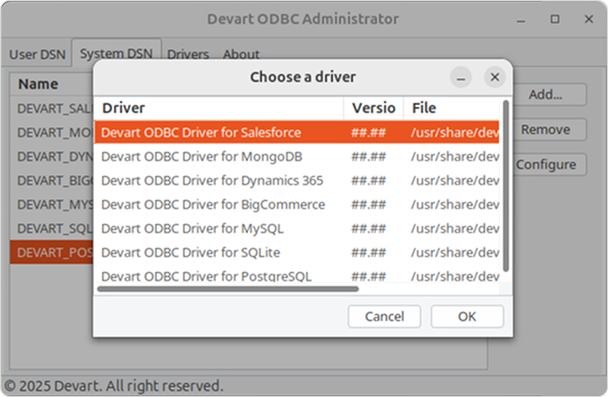Close the Devart ODBC Administrator window
608x397 pixels.
(x=589, y=19)
